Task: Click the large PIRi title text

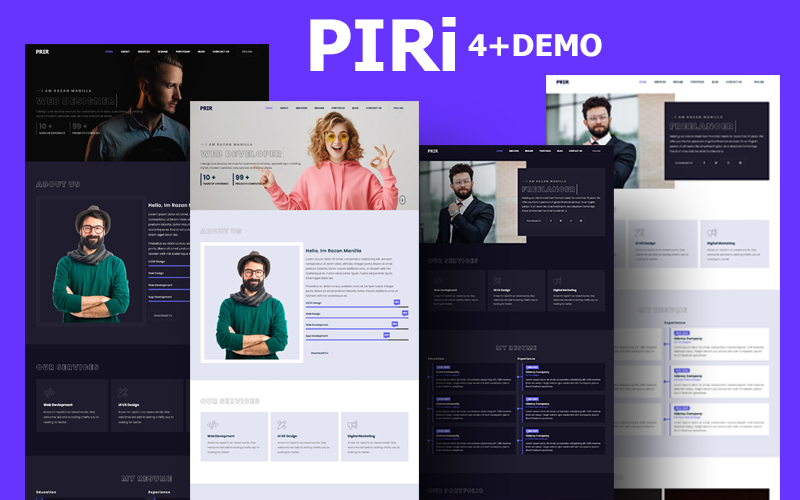Action: point(383,46)
